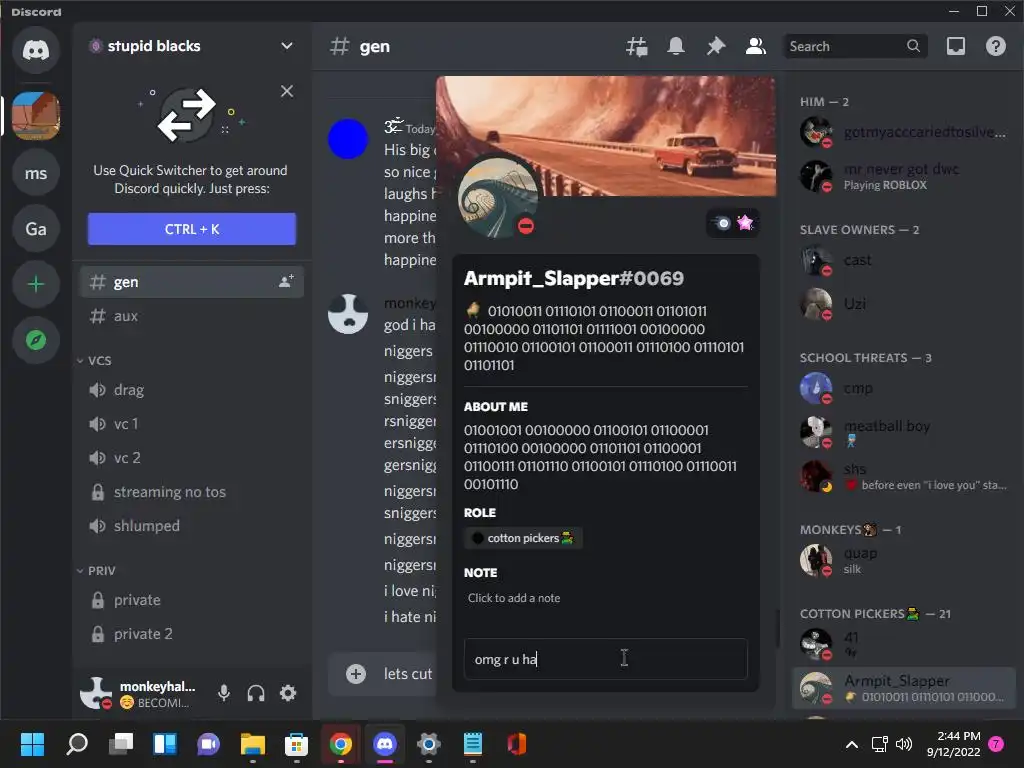Show hidden tray icons chevron
This screenshot has height=768, width=1024.
pyautogui.click(x=852, y=744)
